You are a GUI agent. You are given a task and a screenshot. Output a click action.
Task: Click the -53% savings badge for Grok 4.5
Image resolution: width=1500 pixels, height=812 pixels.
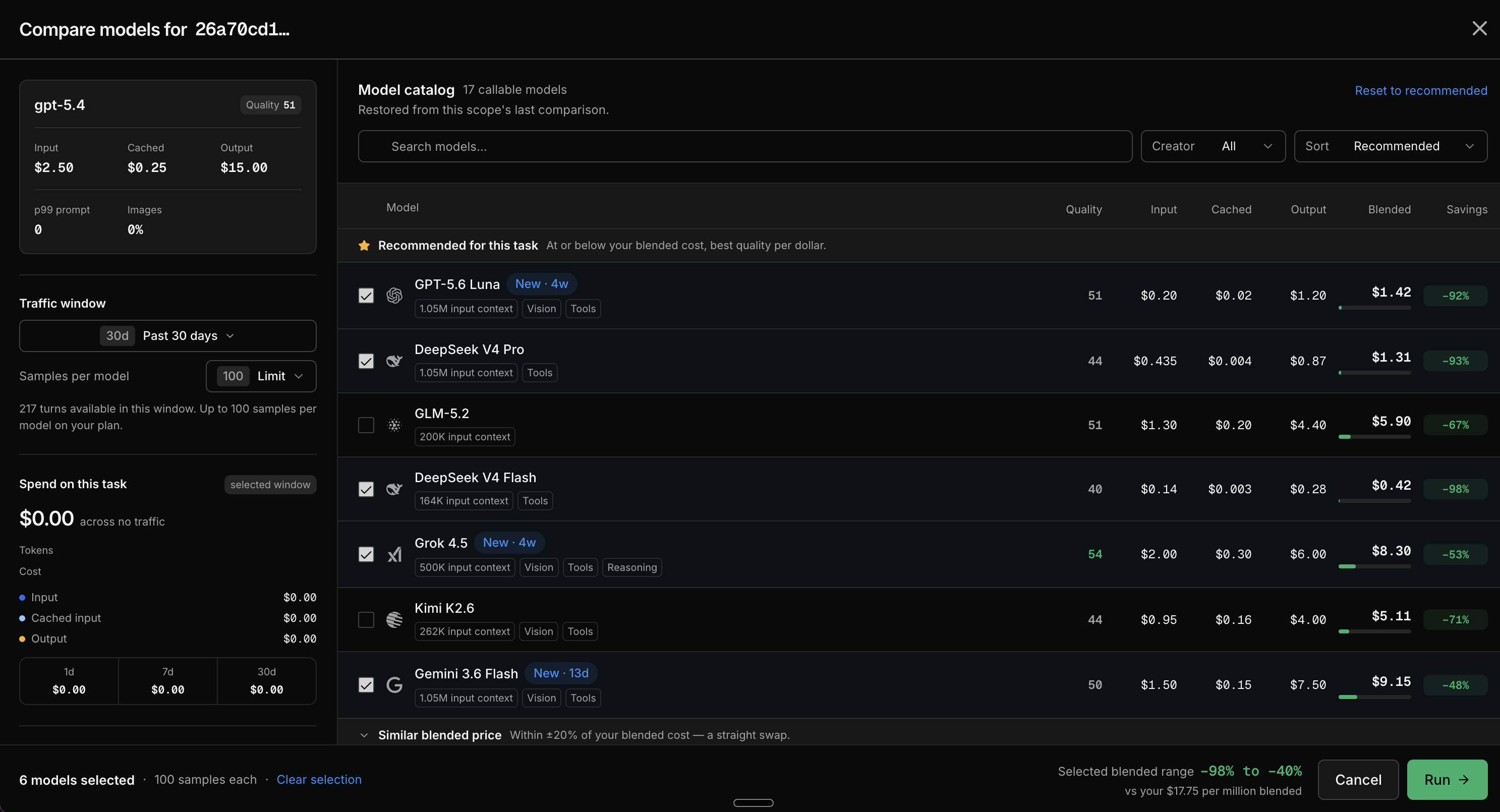coord(1455,554)
